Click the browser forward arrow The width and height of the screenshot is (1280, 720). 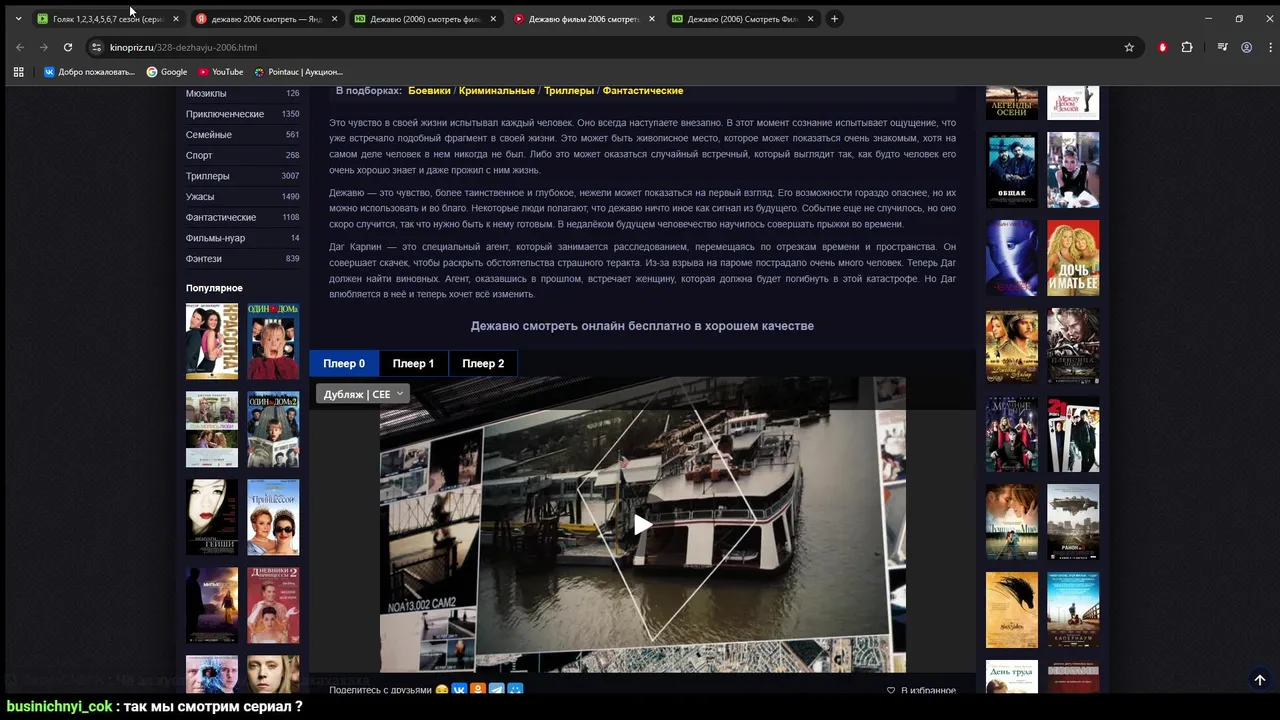point(43,47)
